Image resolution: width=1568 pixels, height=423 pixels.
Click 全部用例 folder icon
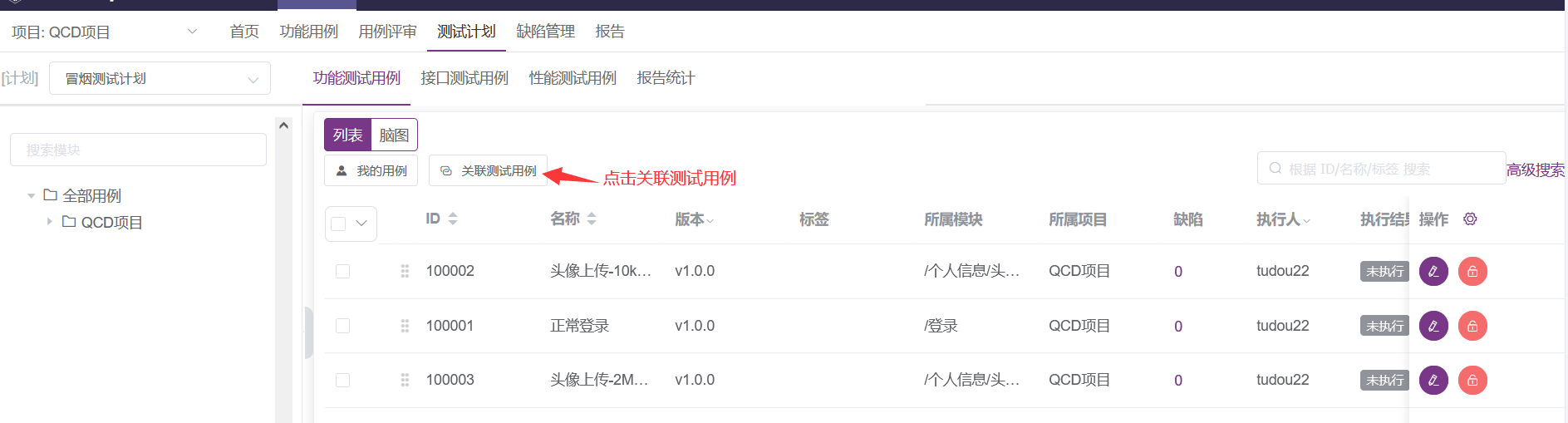click(x=50, y=195)
